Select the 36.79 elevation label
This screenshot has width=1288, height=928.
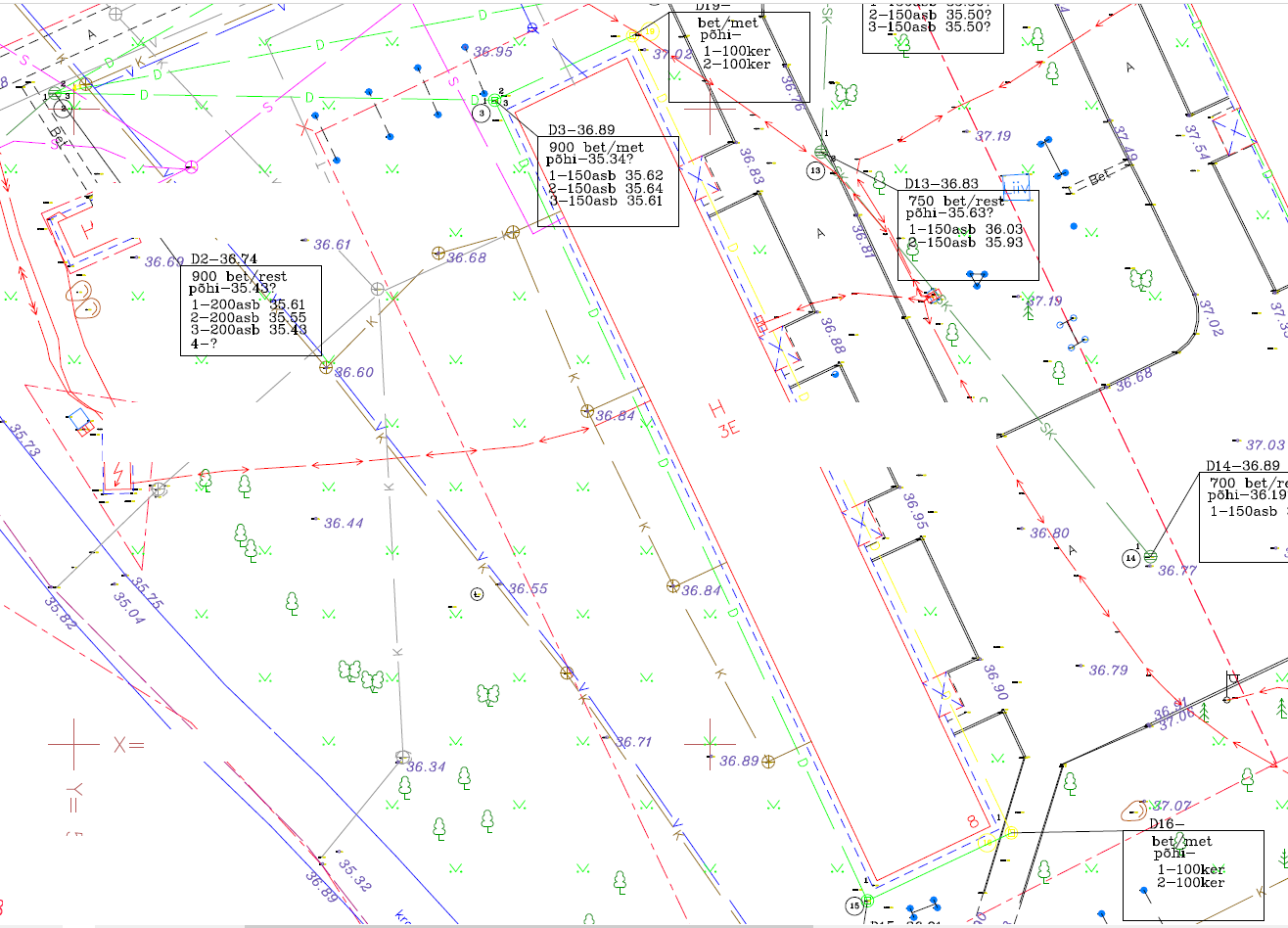click(1108, 671)
